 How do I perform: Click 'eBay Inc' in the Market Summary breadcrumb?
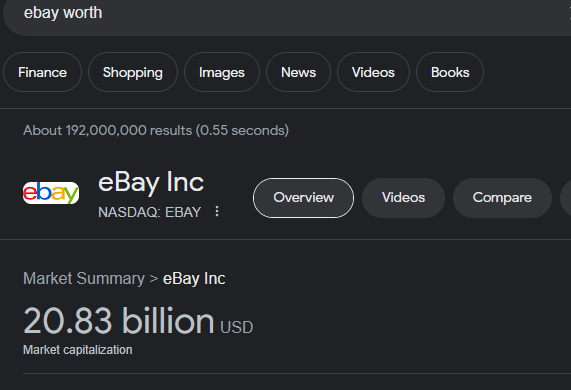point(194,279)
